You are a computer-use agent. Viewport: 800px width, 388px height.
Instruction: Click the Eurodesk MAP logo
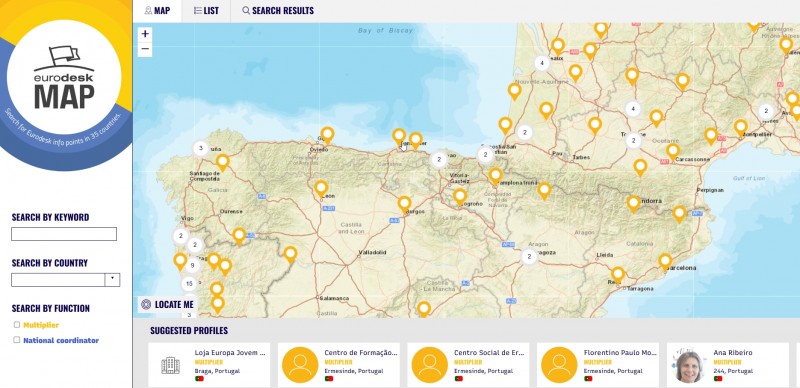(64, 78)
